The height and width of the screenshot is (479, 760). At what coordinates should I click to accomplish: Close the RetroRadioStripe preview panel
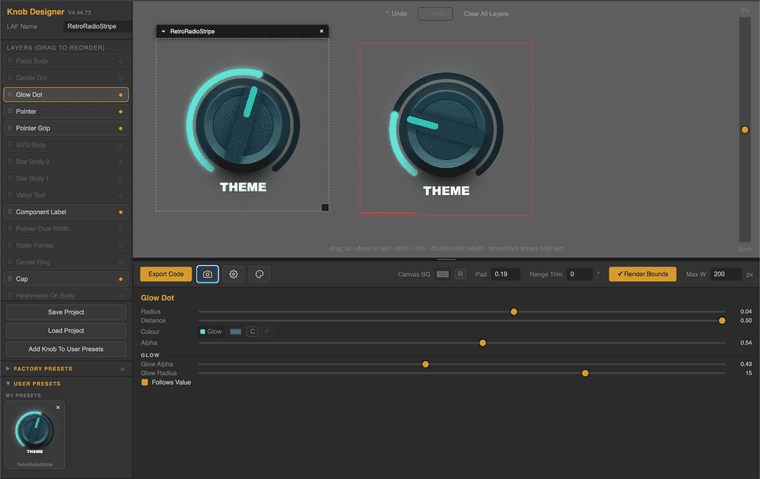coord(321,31)
